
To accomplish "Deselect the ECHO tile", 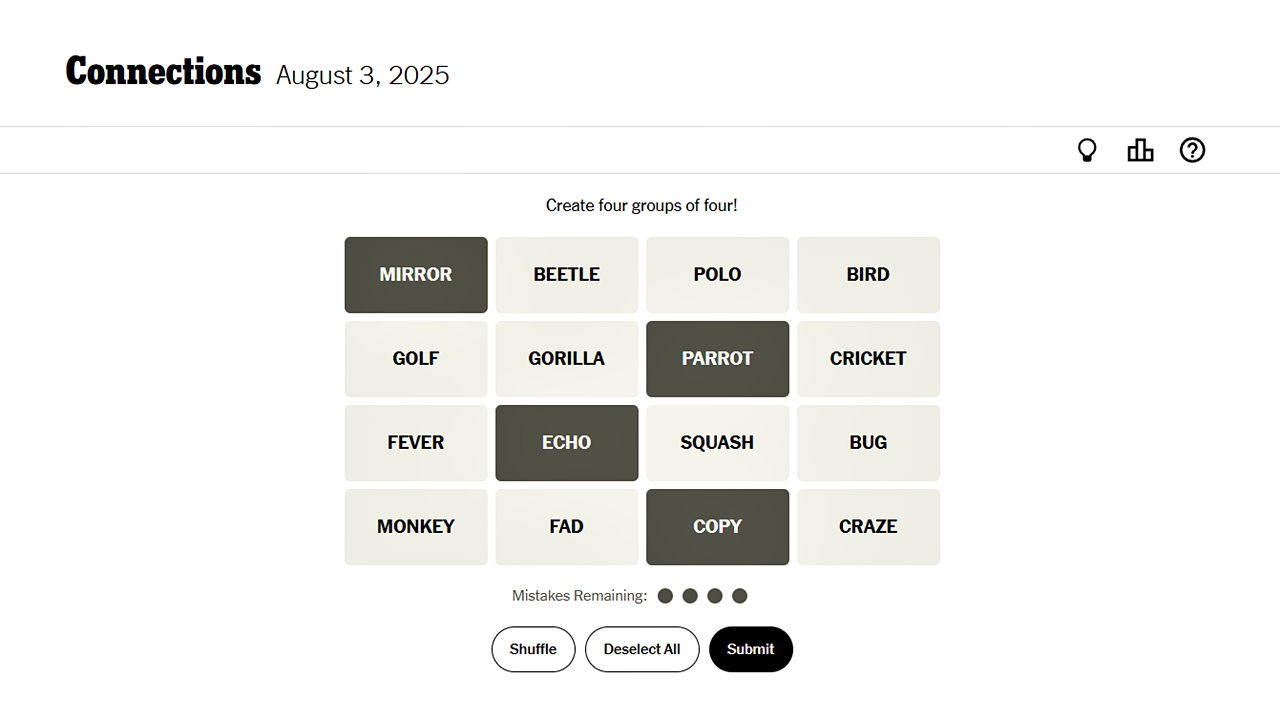I will (566, 443).
